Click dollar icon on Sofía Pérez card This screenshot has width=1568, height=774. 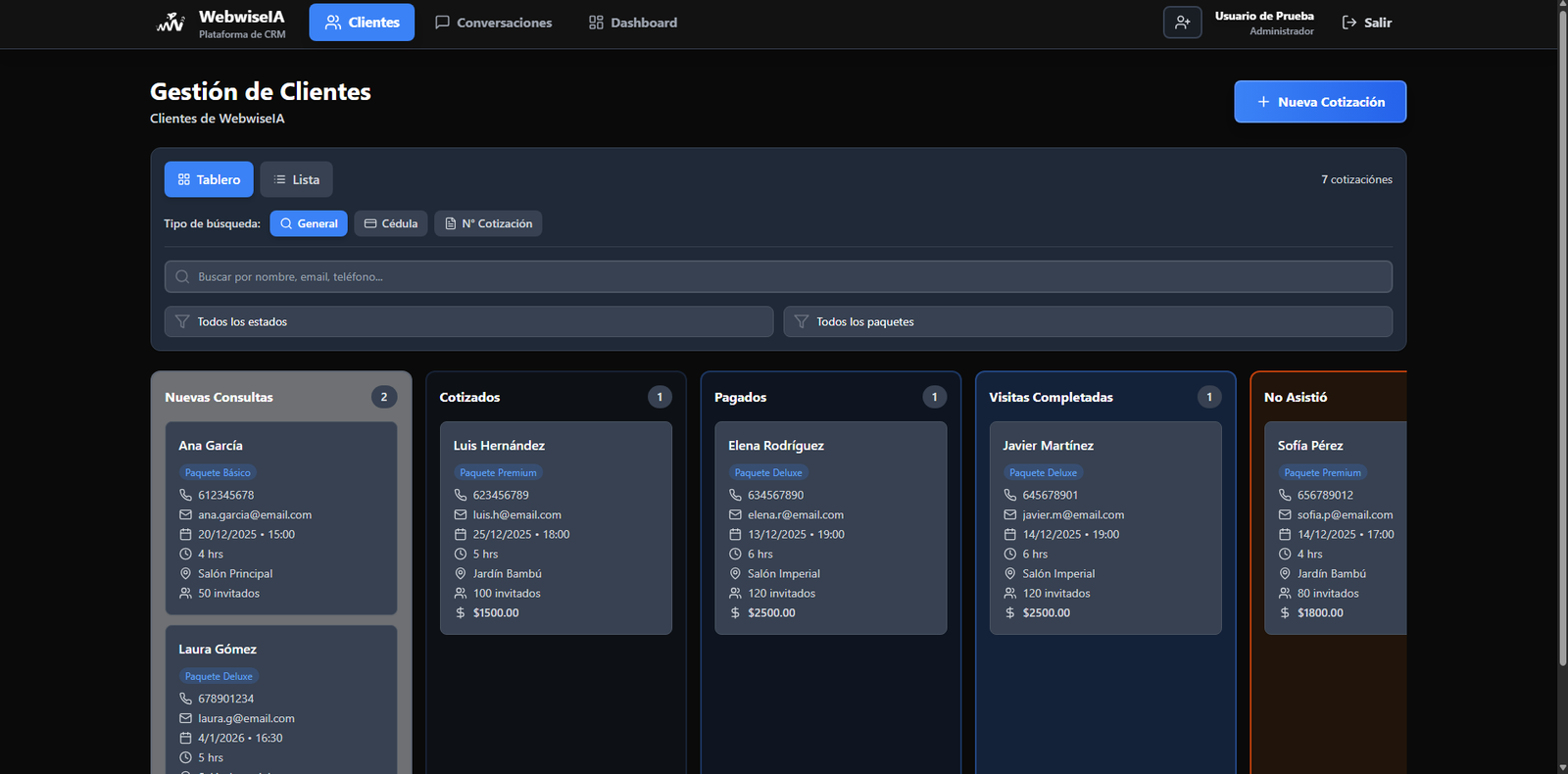[x=1285, y=612]
